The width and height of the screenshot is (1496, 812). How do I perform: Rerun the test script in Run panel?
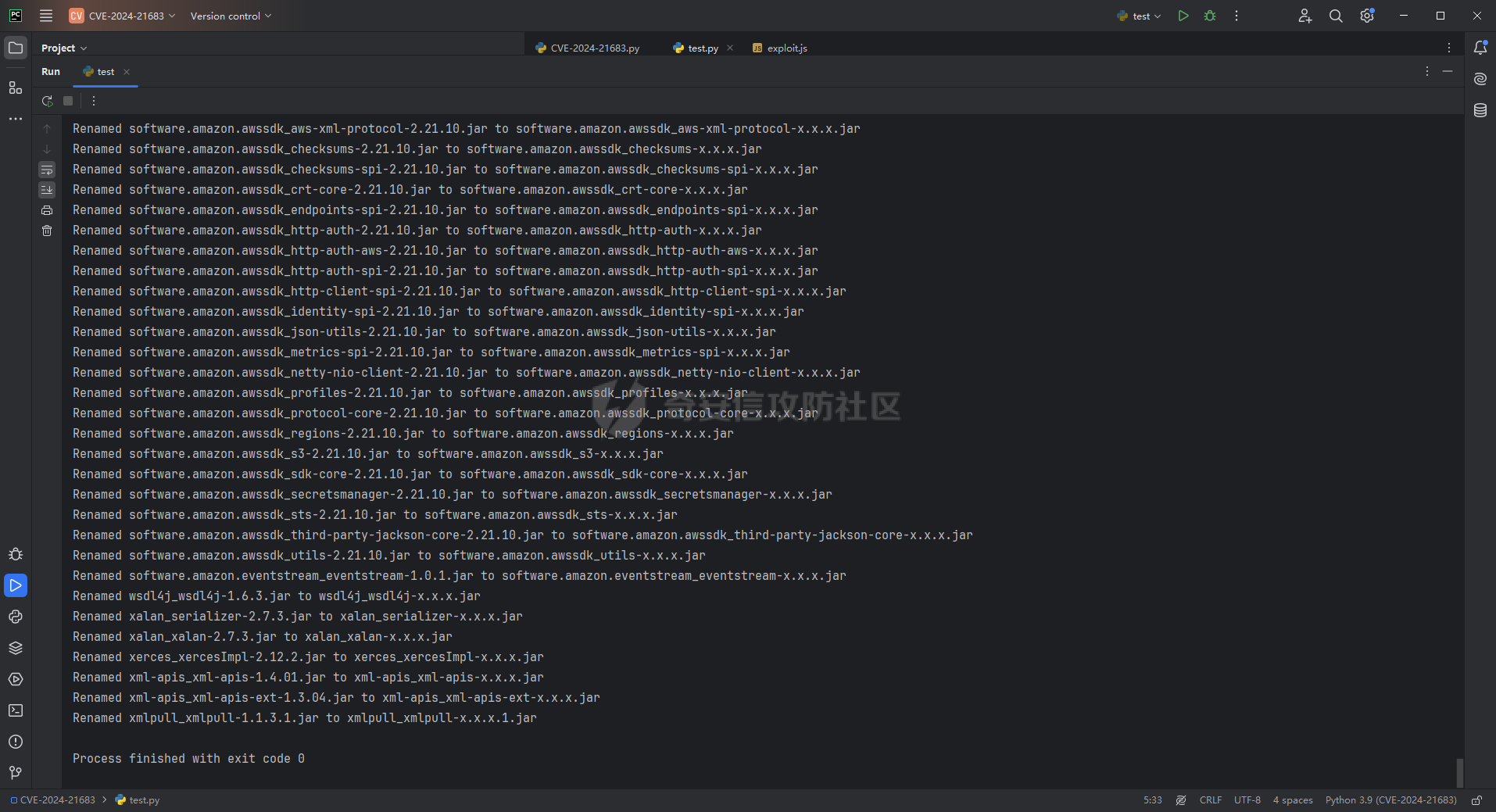(x=47, y=101)
